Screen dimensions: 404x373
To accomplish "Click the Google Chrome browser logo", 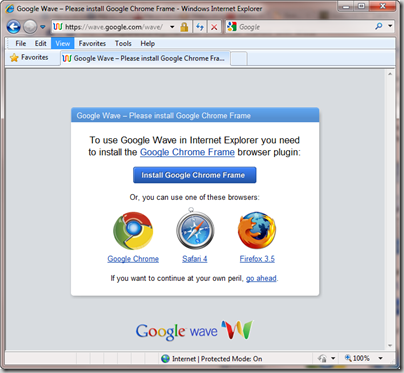I will (133, 231).
